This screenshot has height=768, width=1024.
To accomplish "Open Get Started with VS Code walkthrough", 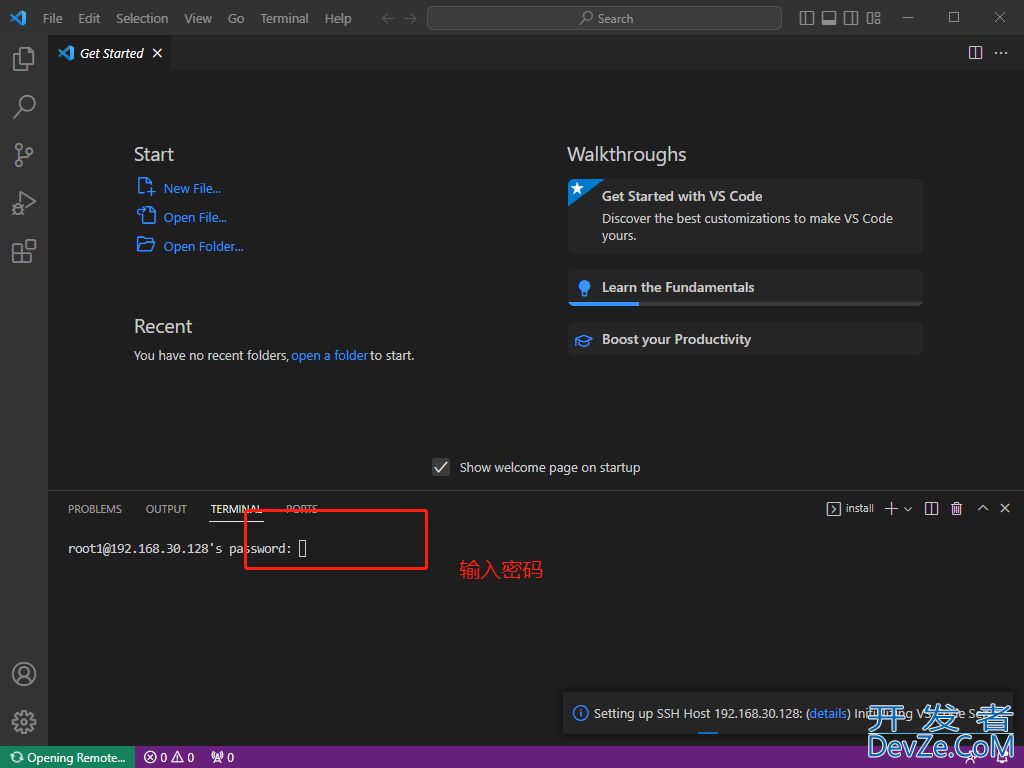I will pos(745,216).
